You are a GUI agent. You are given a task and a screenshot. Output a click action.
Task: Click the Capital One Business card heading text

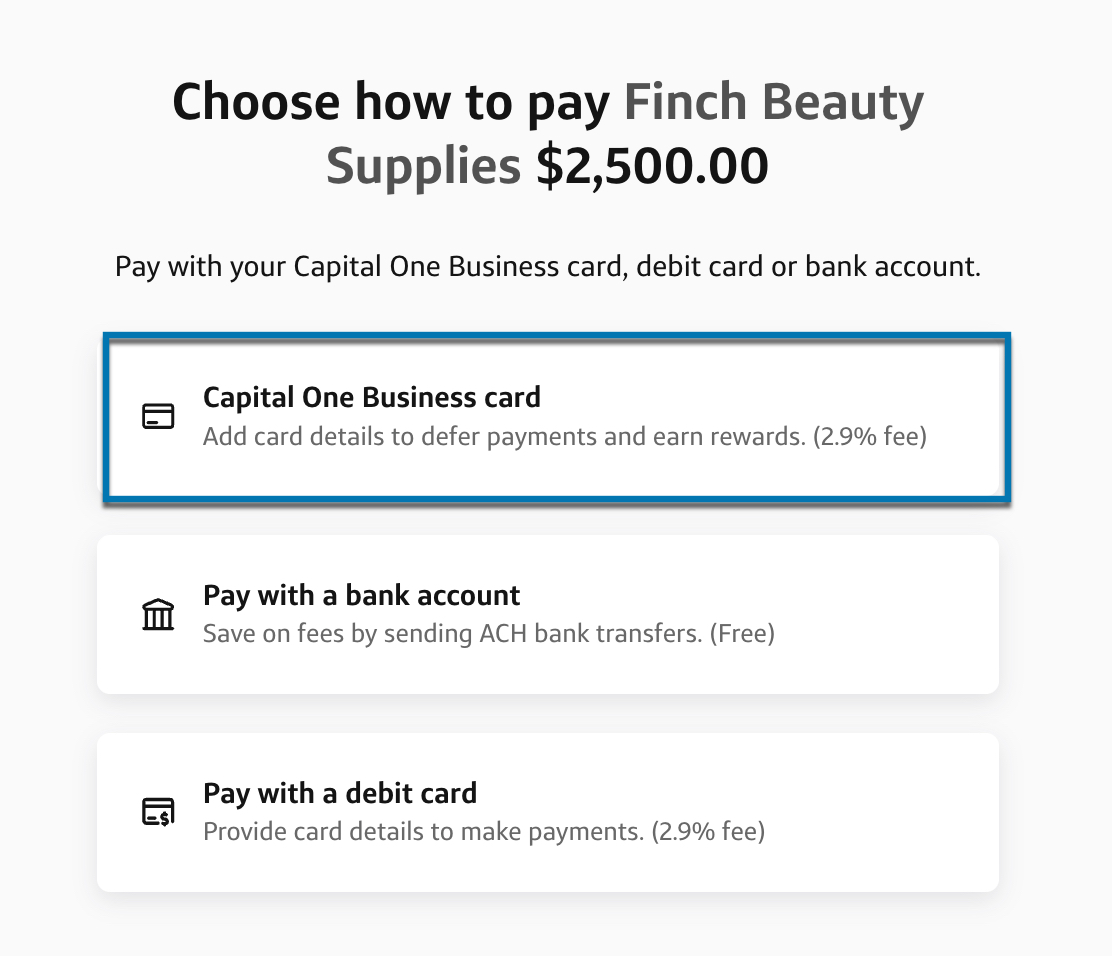click(x=372, y=397)
